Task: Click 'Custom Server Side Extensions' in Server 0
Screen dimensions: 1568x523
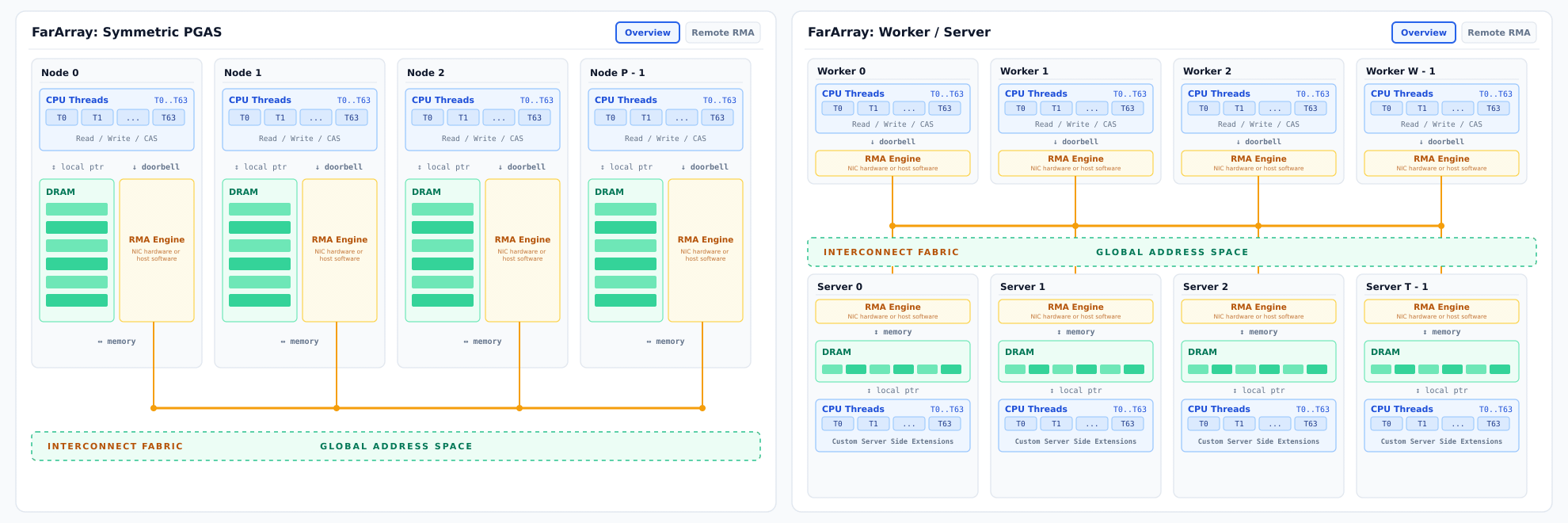Action: [x=892, y=441]
